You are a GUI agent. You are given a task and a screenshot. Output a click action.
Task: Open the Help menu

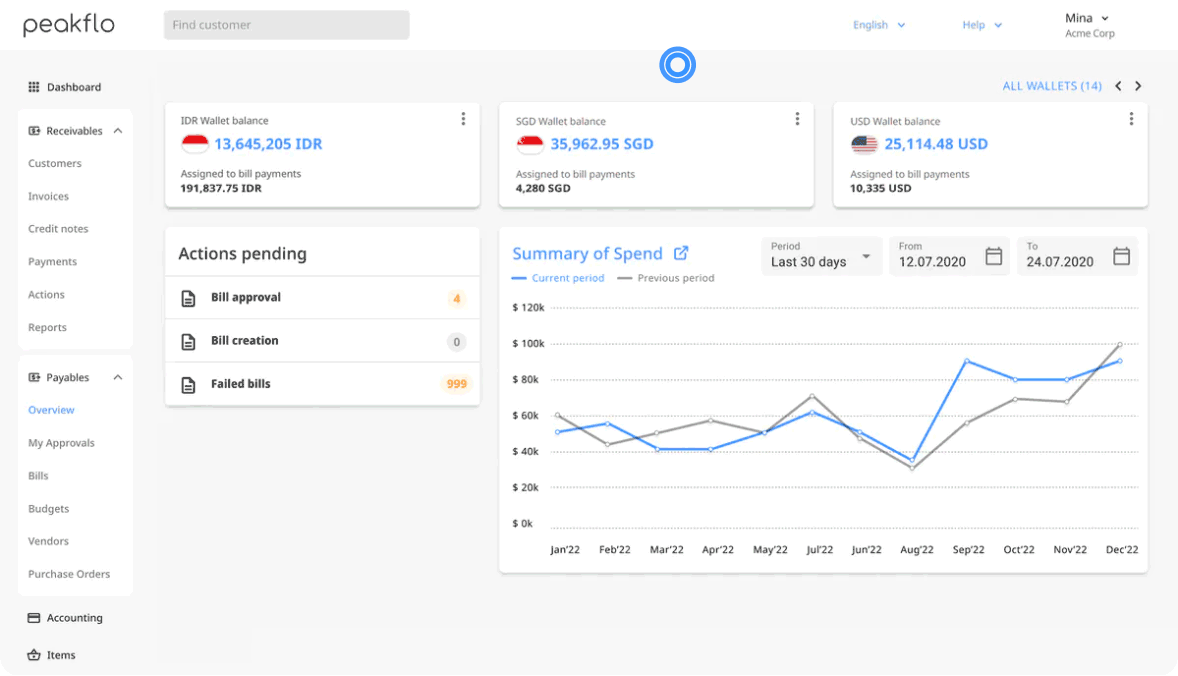[981, 25]
